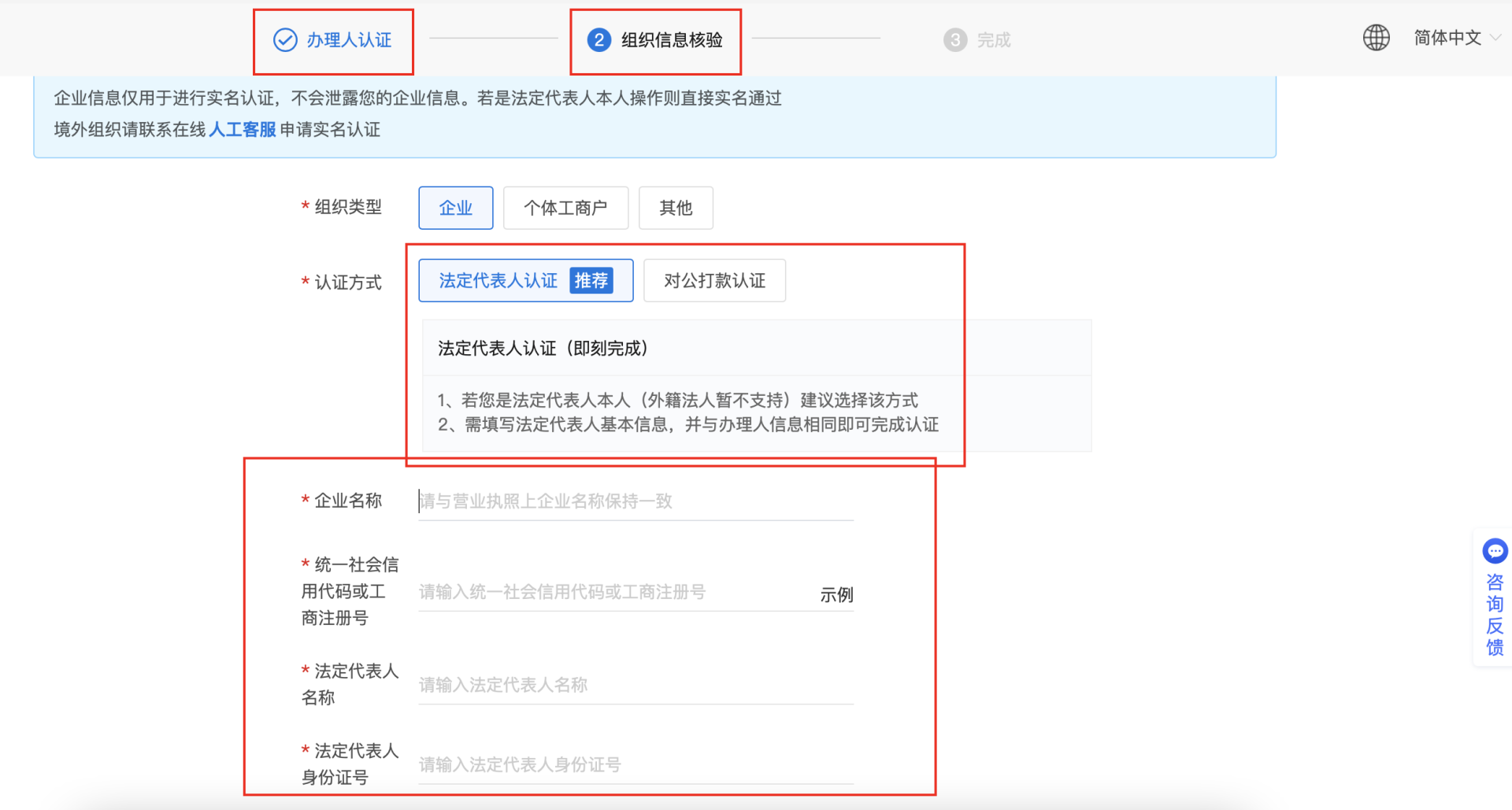
Task: Go to 组织信息核验 step
Action: coord(671,40)
